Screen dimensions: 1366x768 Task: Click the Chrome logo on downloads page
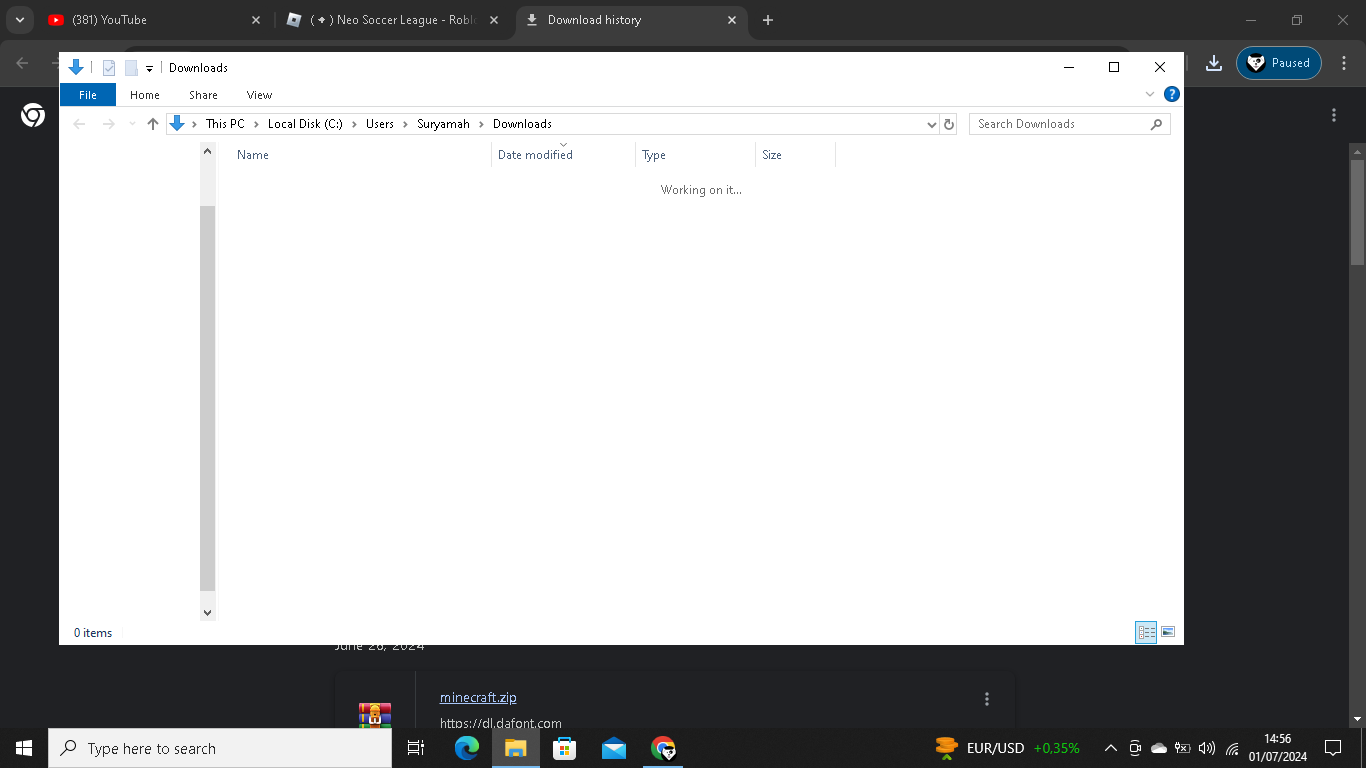[33, 116]
